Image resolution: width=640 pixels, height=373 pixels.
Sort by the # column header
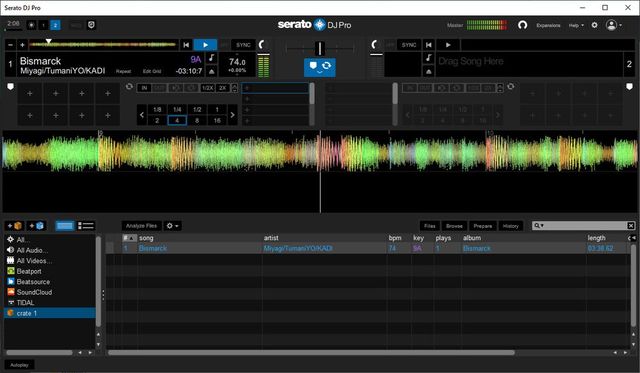(x=129, y=238)
